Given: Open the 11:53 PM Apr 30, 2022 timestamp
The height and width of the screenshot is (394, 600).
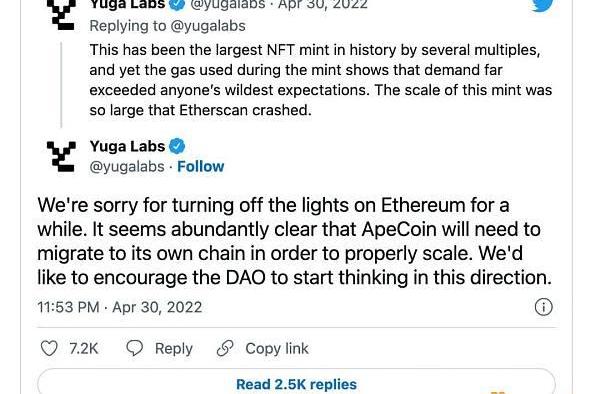Looking at the screenshot, I should [x=120, y=307].
